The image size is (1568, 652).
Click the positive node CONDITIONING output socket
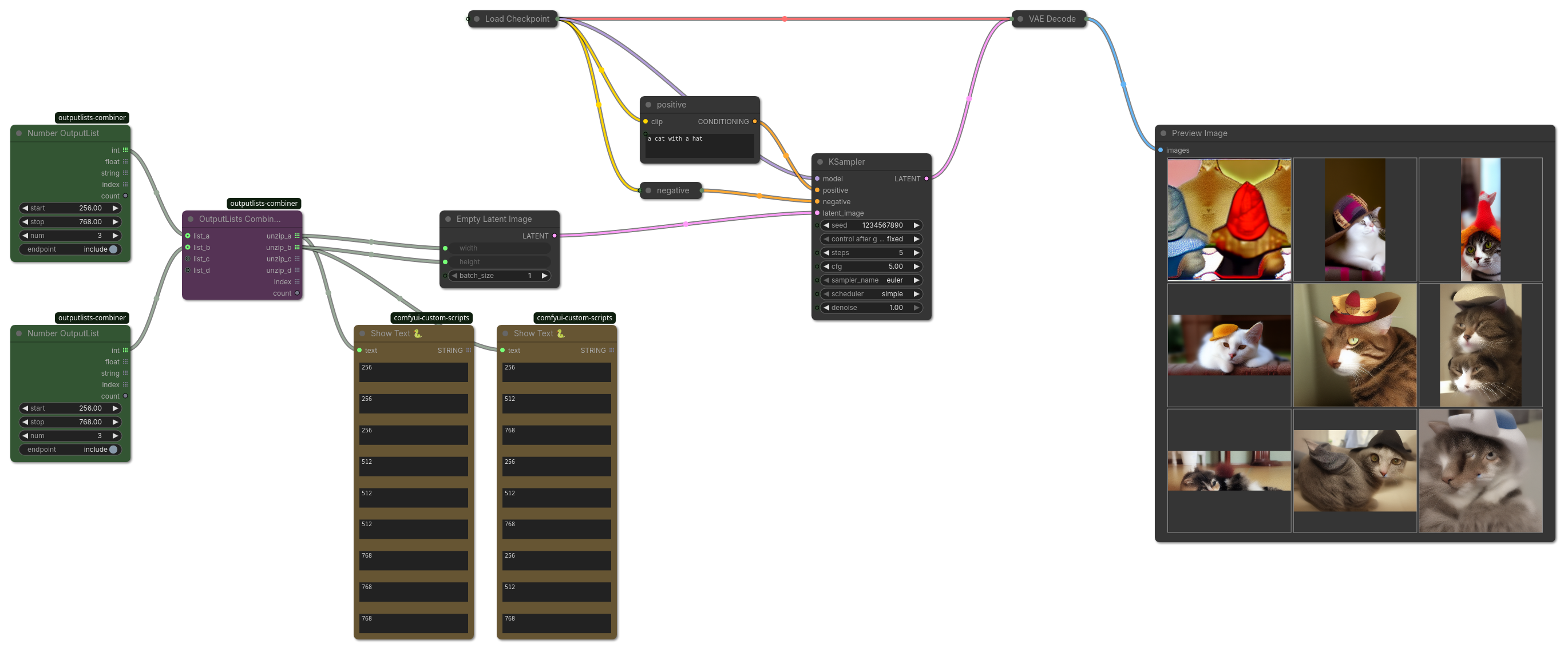coord(755,122)
